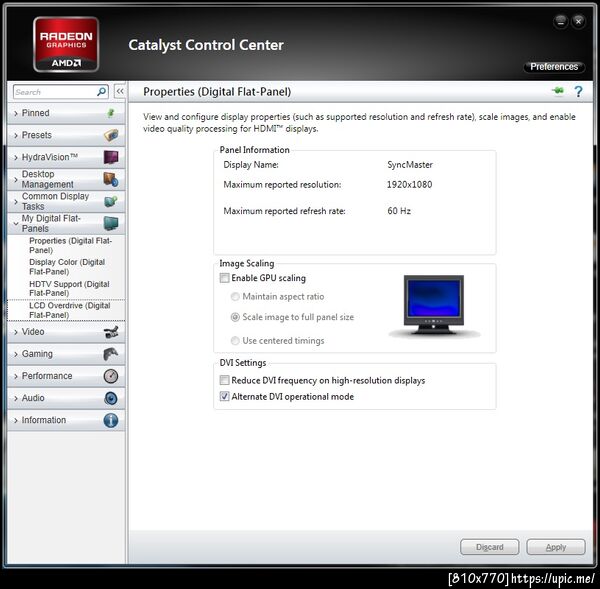Expand the Information section

point(66,420)
